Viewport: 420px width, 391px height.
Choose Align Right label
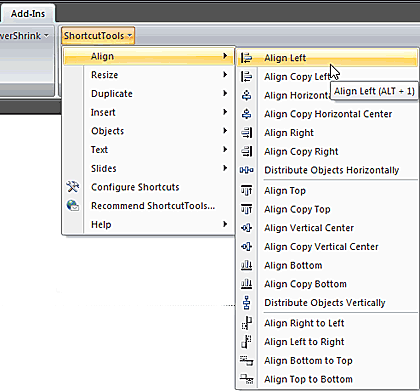tap(289, 133)
